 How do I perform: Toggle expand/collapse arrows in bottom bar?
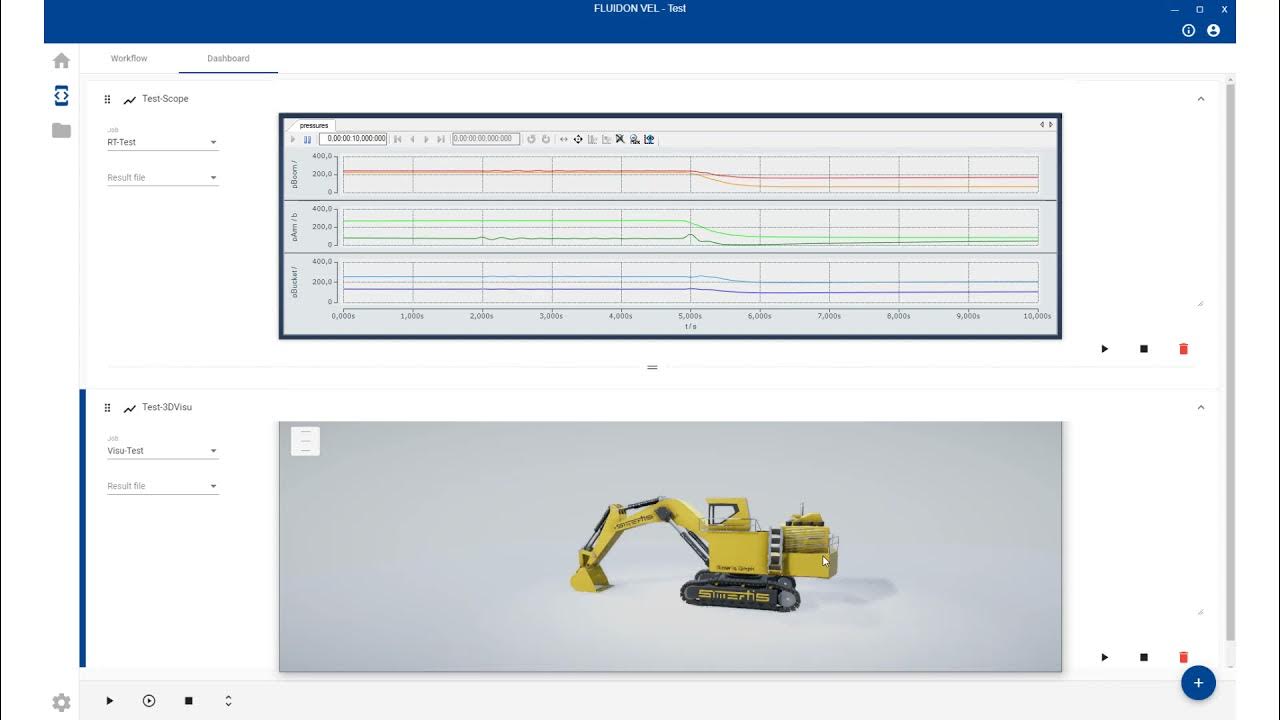(228, 701)
